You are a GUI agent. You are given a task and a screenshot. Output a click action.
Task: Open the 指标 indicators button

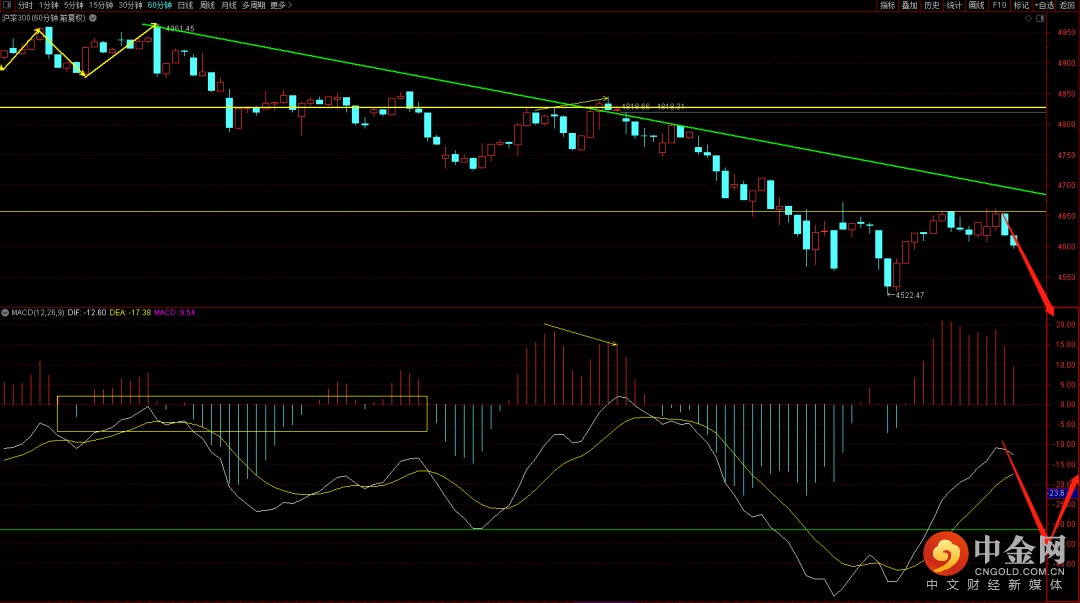point(887,5)
